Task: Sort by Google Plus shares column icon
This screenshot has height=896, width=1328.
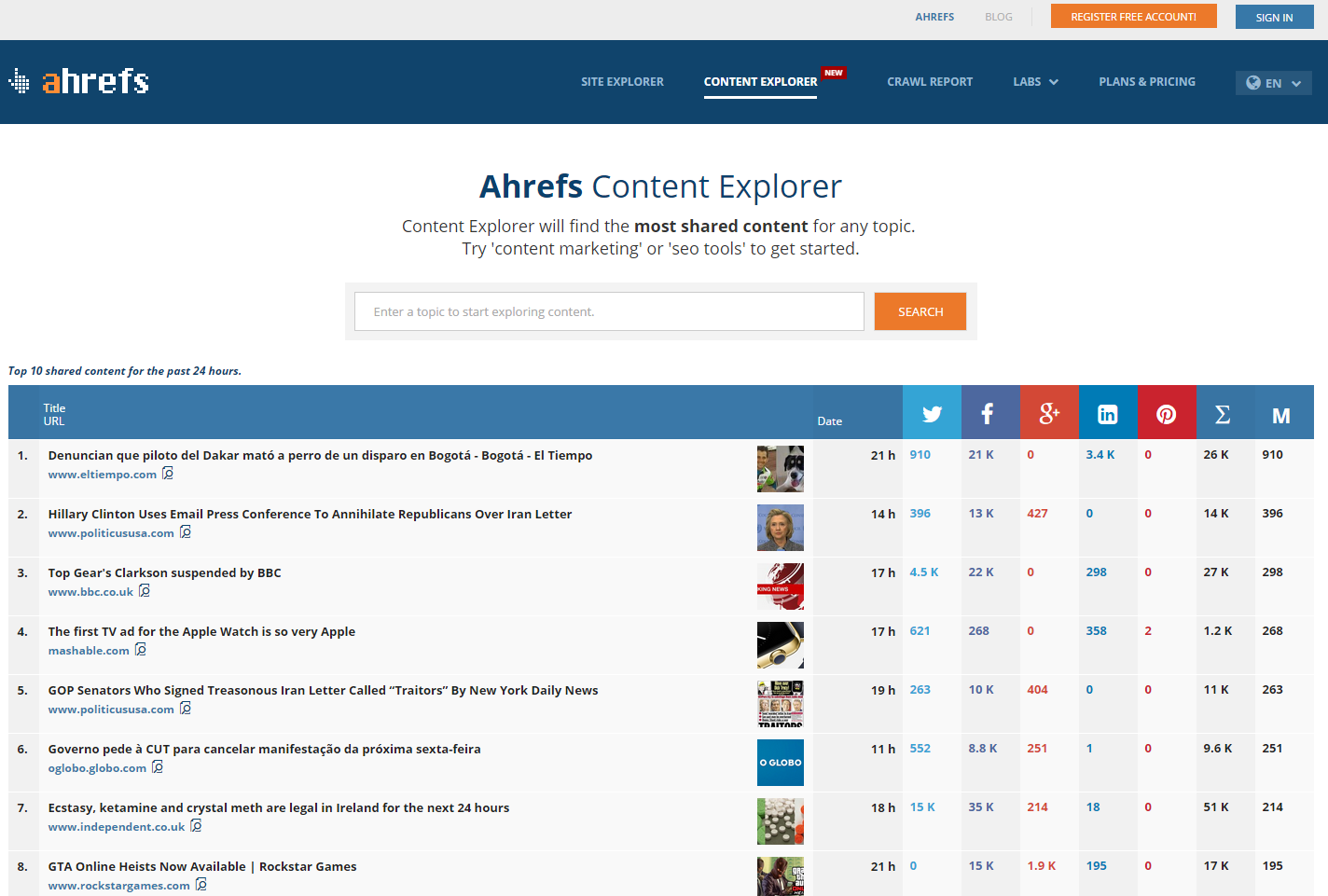Action: point(1049,414)
